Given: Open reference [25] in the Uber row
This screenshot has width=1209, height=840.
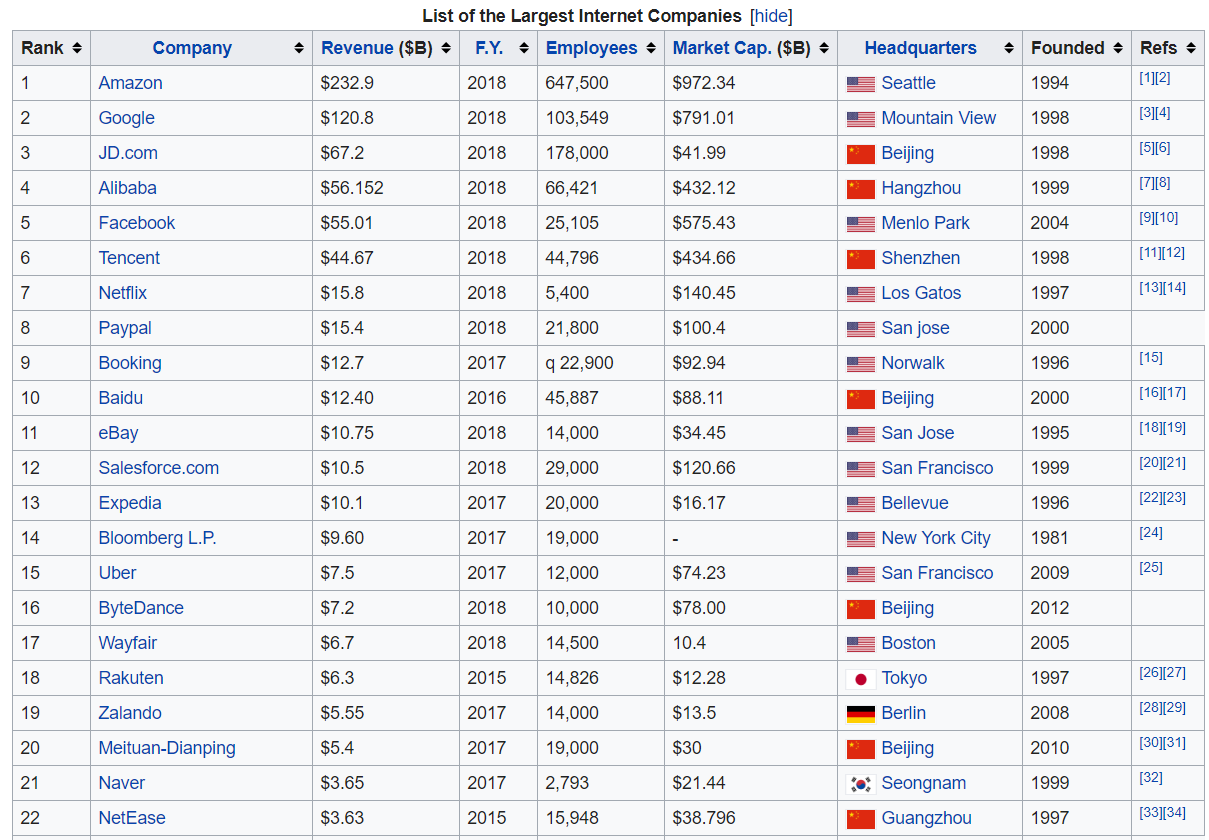Looking at the screenshot, I should [x=1151, y=568].
